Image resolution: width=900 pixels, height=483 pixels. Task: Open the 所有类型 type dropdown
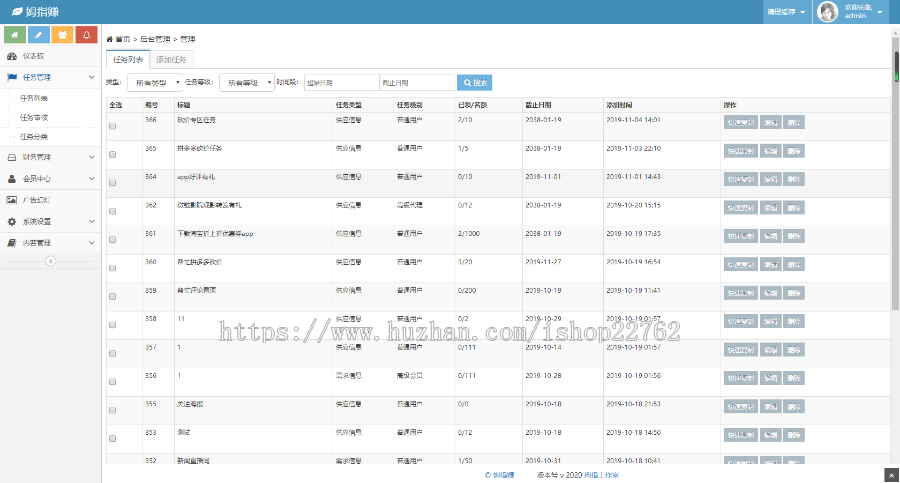click(154, 83)
